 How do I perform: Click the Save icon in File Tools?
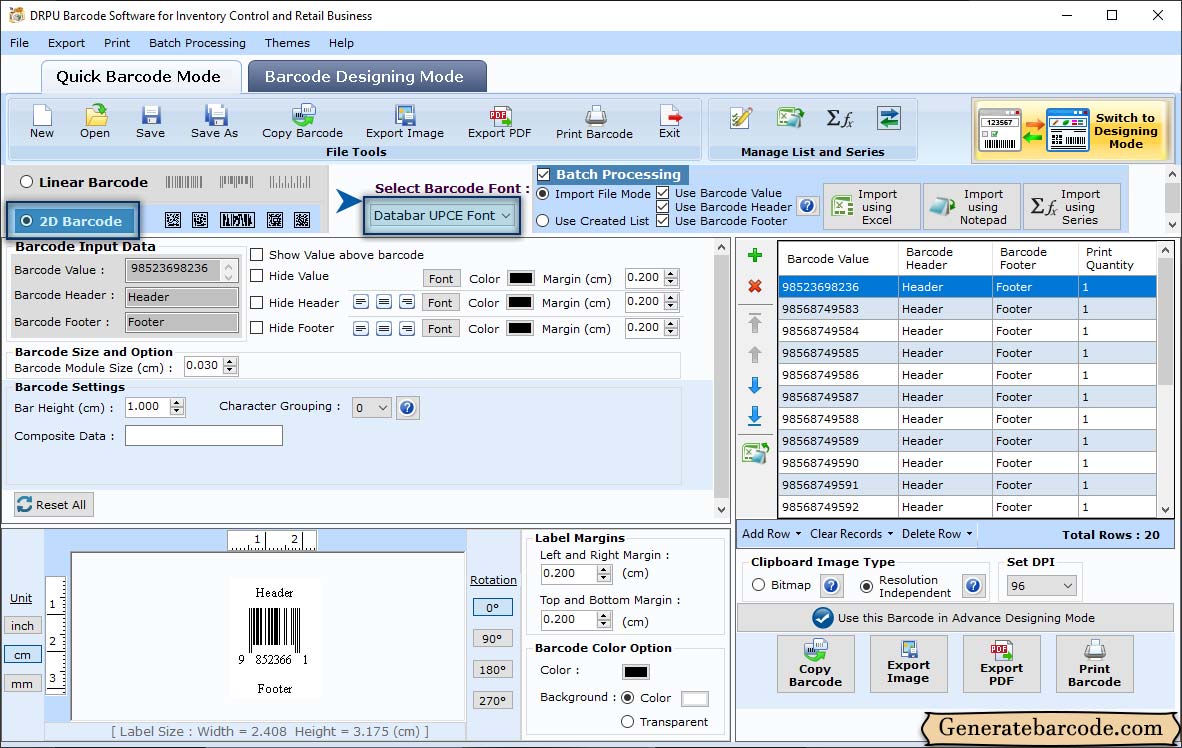pyautogui.click(x=150, y=122)
